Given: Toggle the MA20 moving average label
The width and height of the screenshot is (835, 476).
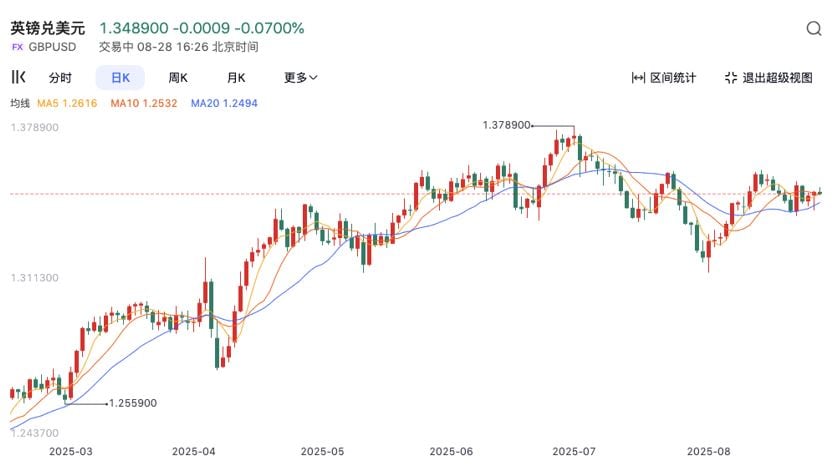Looking at the screenshot, I should (x=224, y=103).
